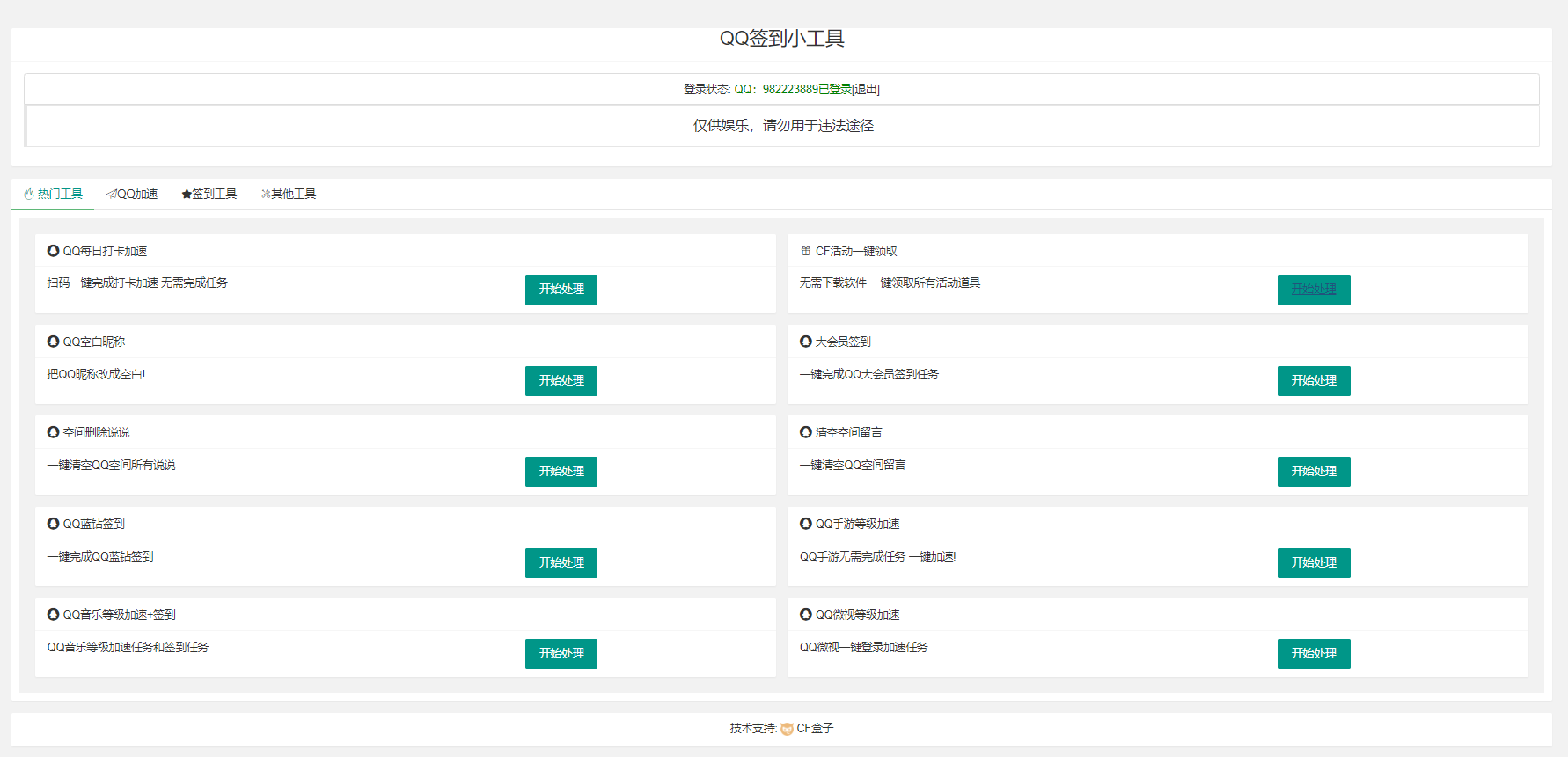Click the QQ icon beside 空间删除说说

53,432
